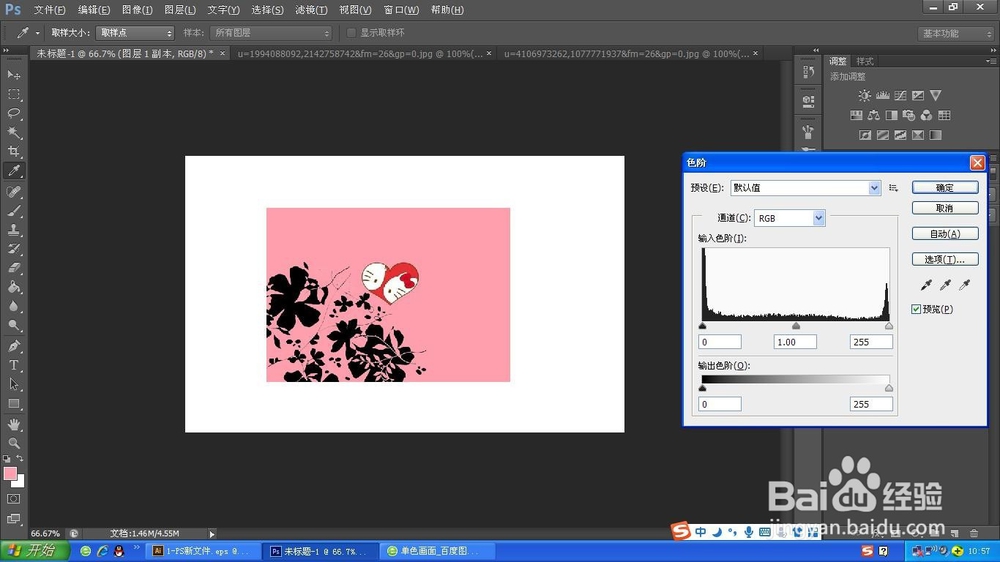Add a Curves adjustment

click(x=900, y=96)
